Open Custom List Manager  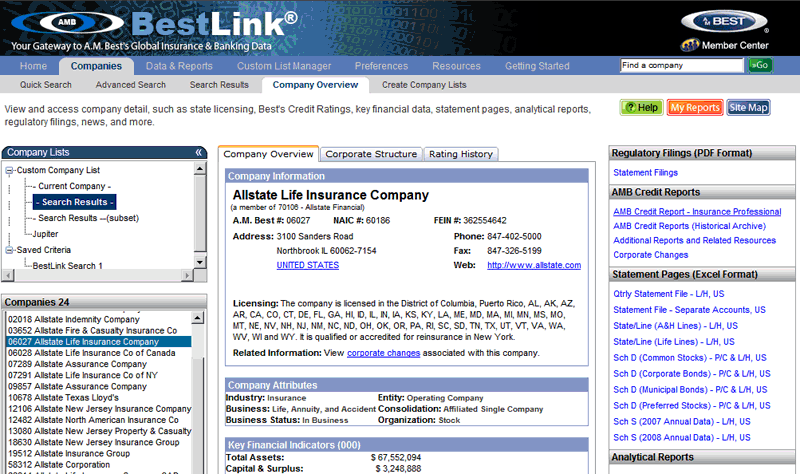point(284,66)
